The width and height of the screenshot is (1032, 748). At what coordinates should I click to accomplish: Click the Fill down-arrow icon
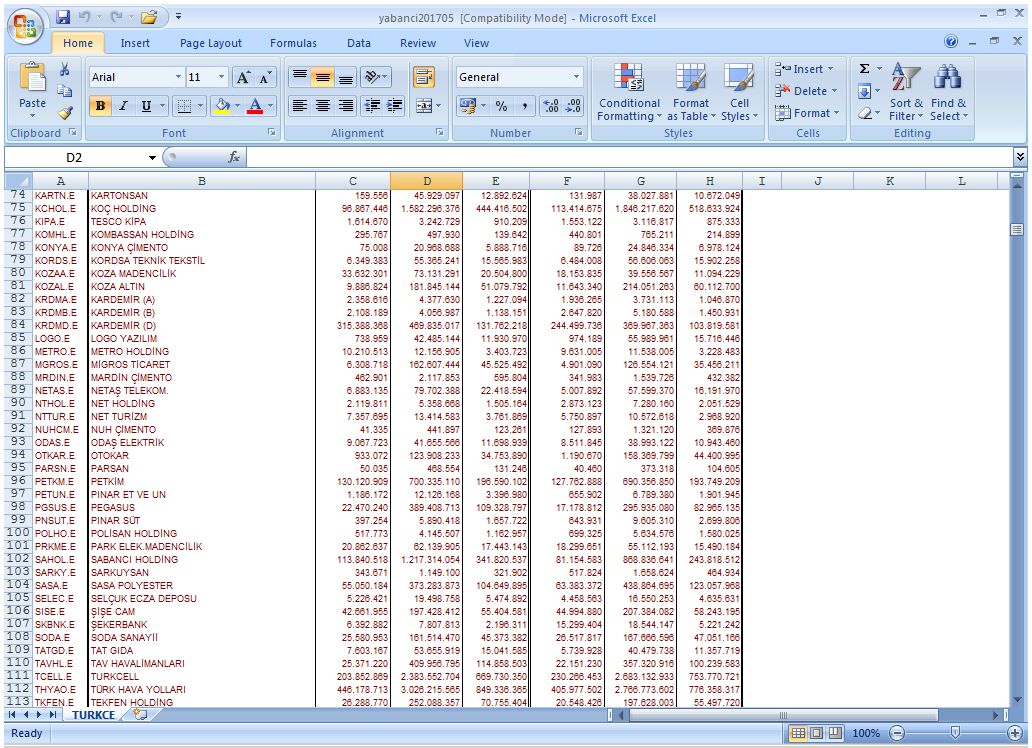click(865, 91)
